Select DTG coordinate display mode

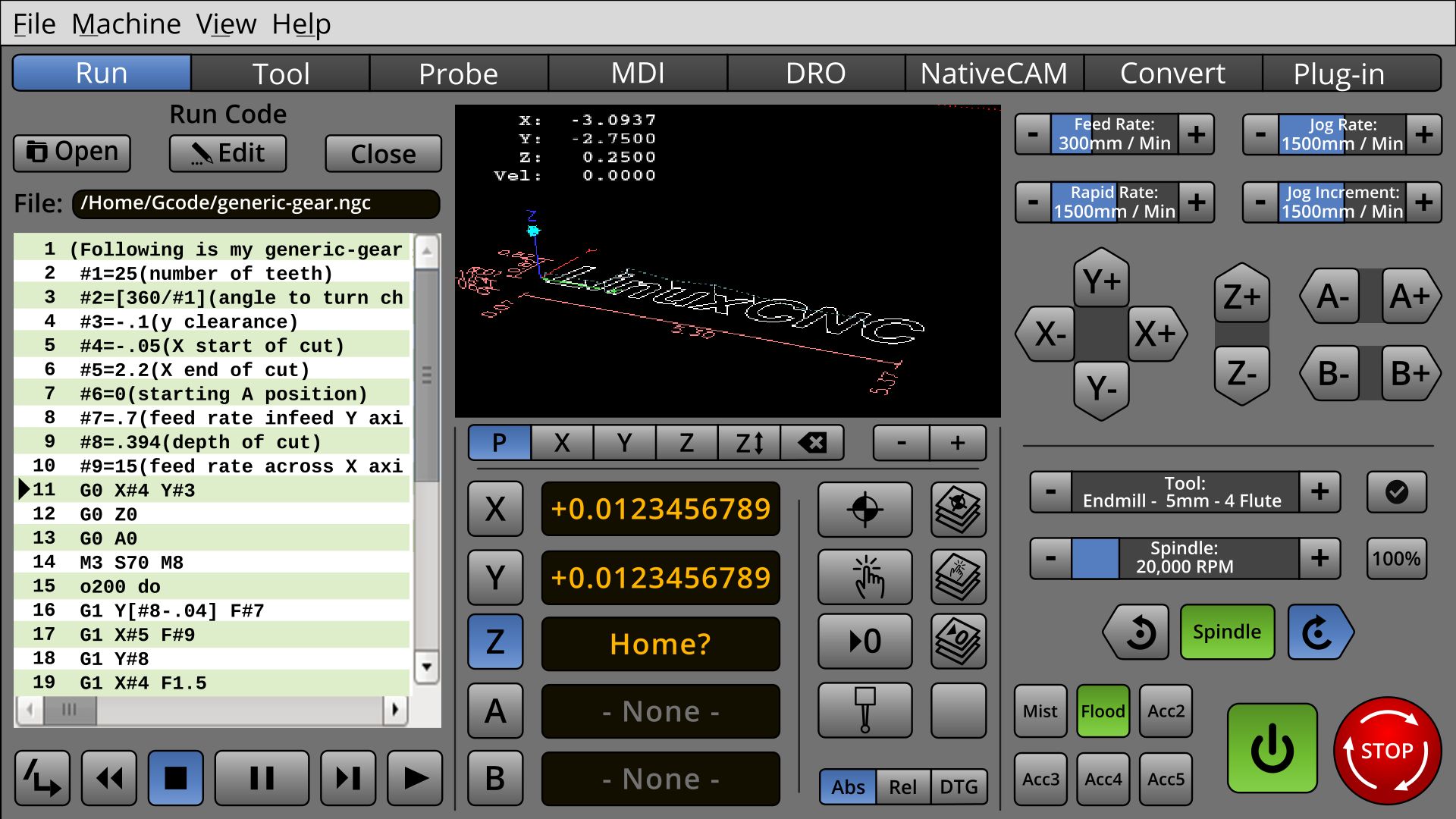pos(959,787)
